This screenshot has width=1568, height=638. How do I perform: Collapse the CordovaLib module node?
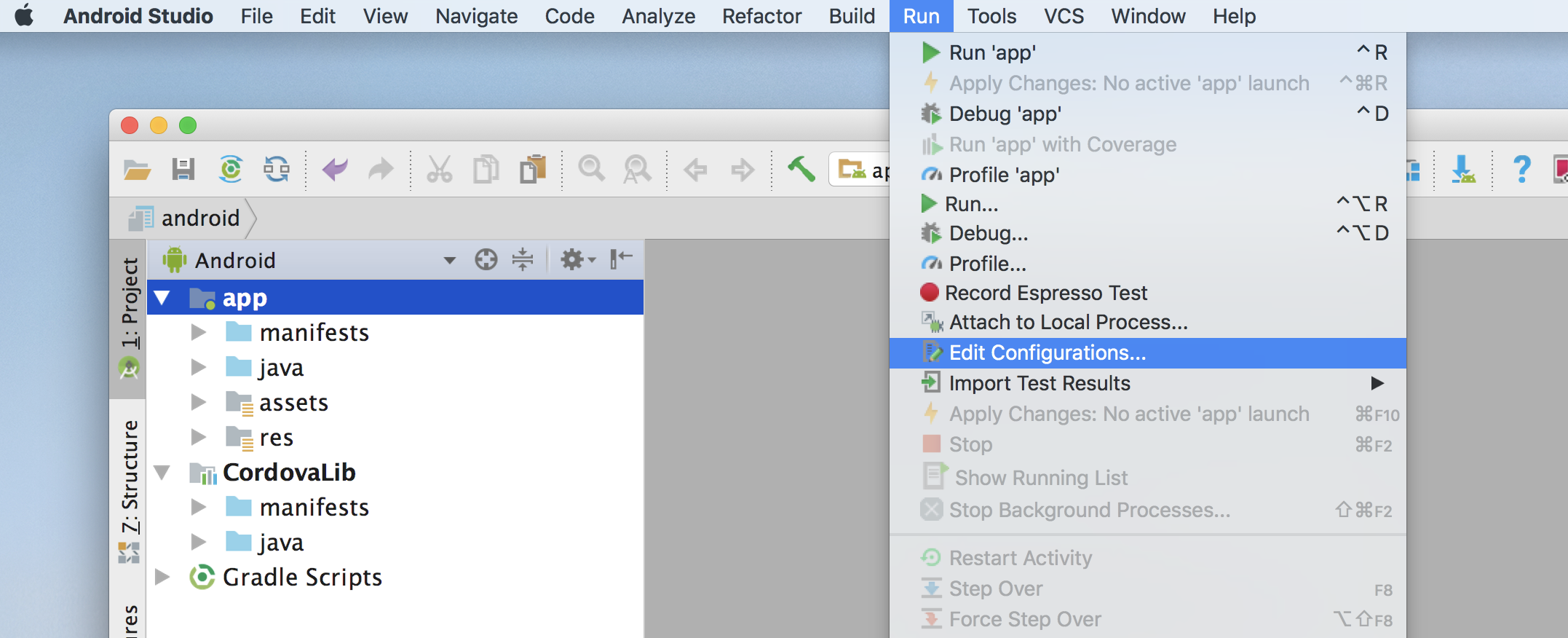pos(162,473)
